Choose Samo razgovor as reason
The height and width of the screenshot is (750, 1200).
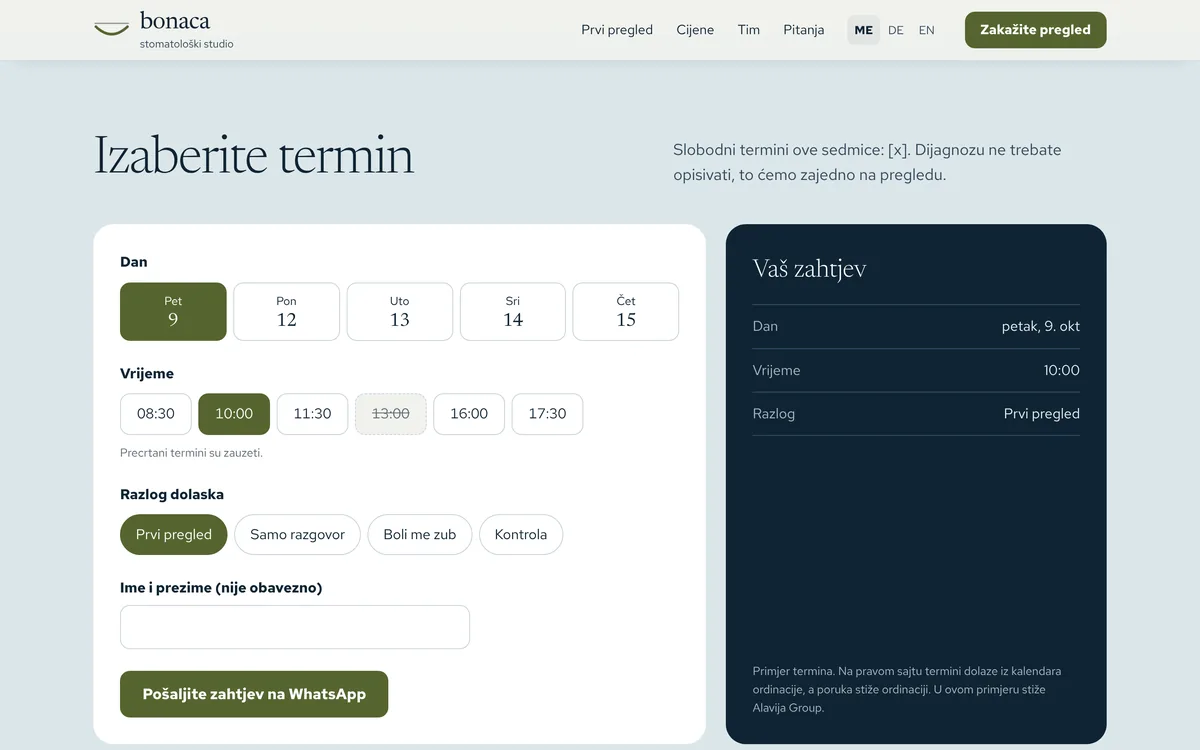point(298,535)
